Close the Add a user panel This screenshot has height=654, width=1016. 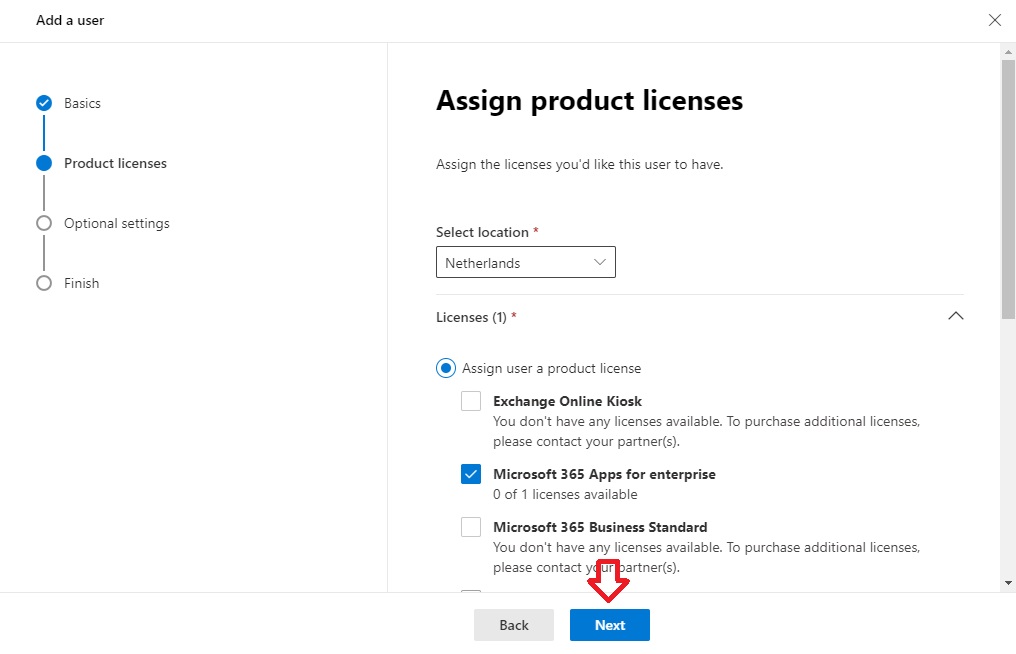[x=995, y=20]
